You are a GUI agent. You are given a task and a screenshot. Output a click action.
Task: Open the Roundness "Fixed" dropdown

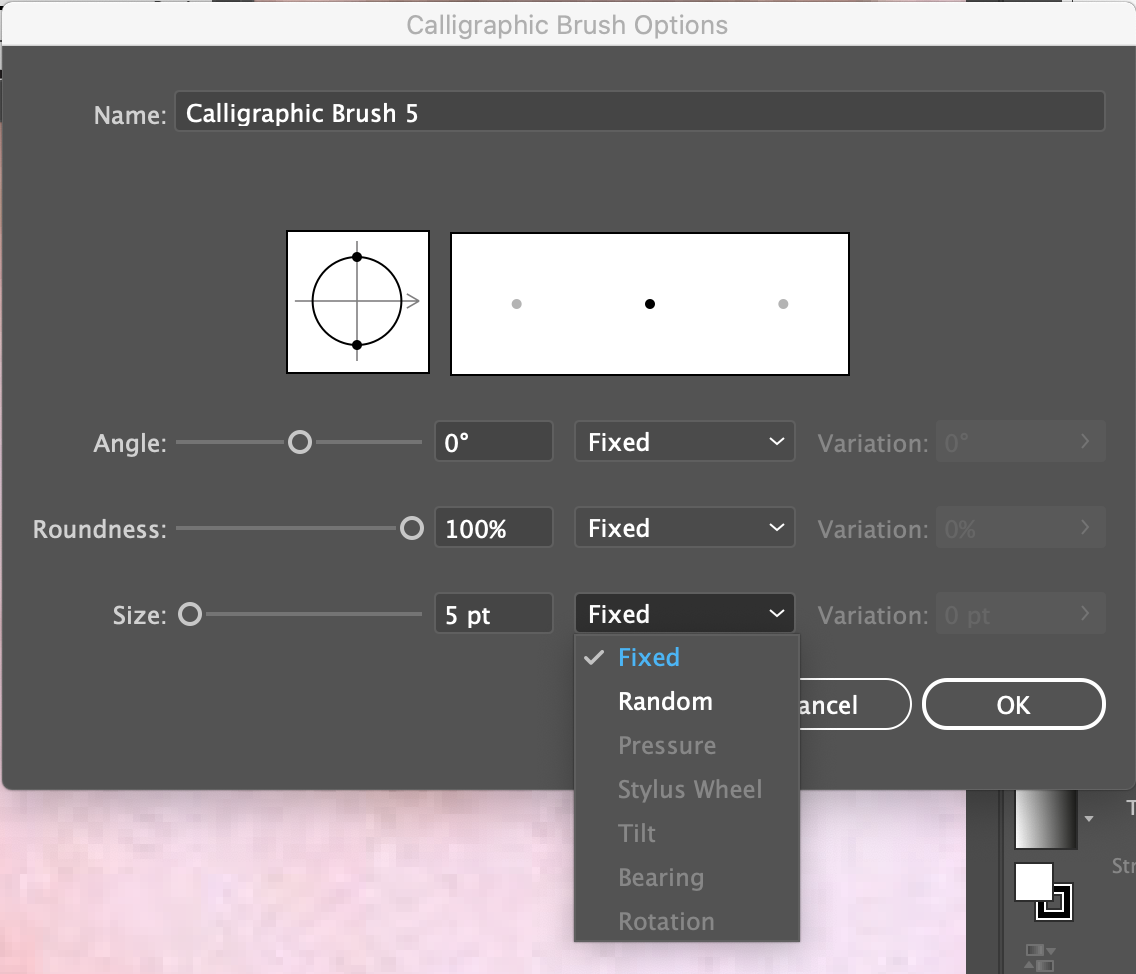coord(684,527)
